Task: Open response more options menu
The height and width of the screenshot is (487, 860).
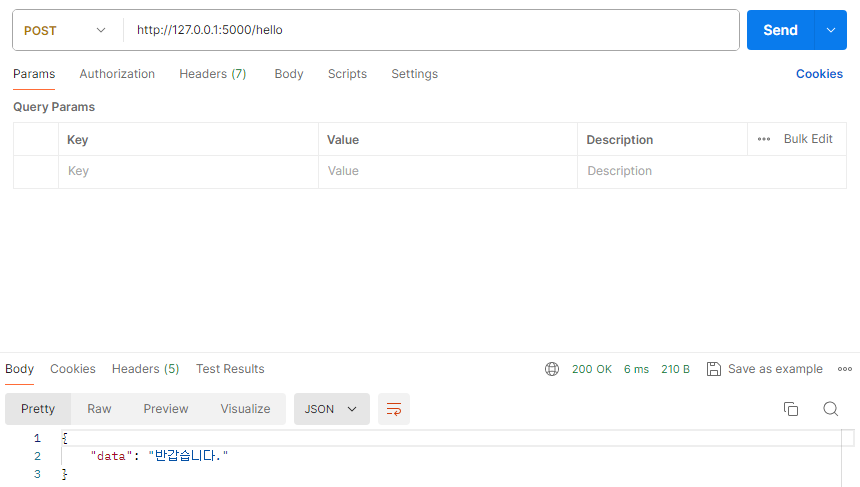Action: click(x=845, y=369)
